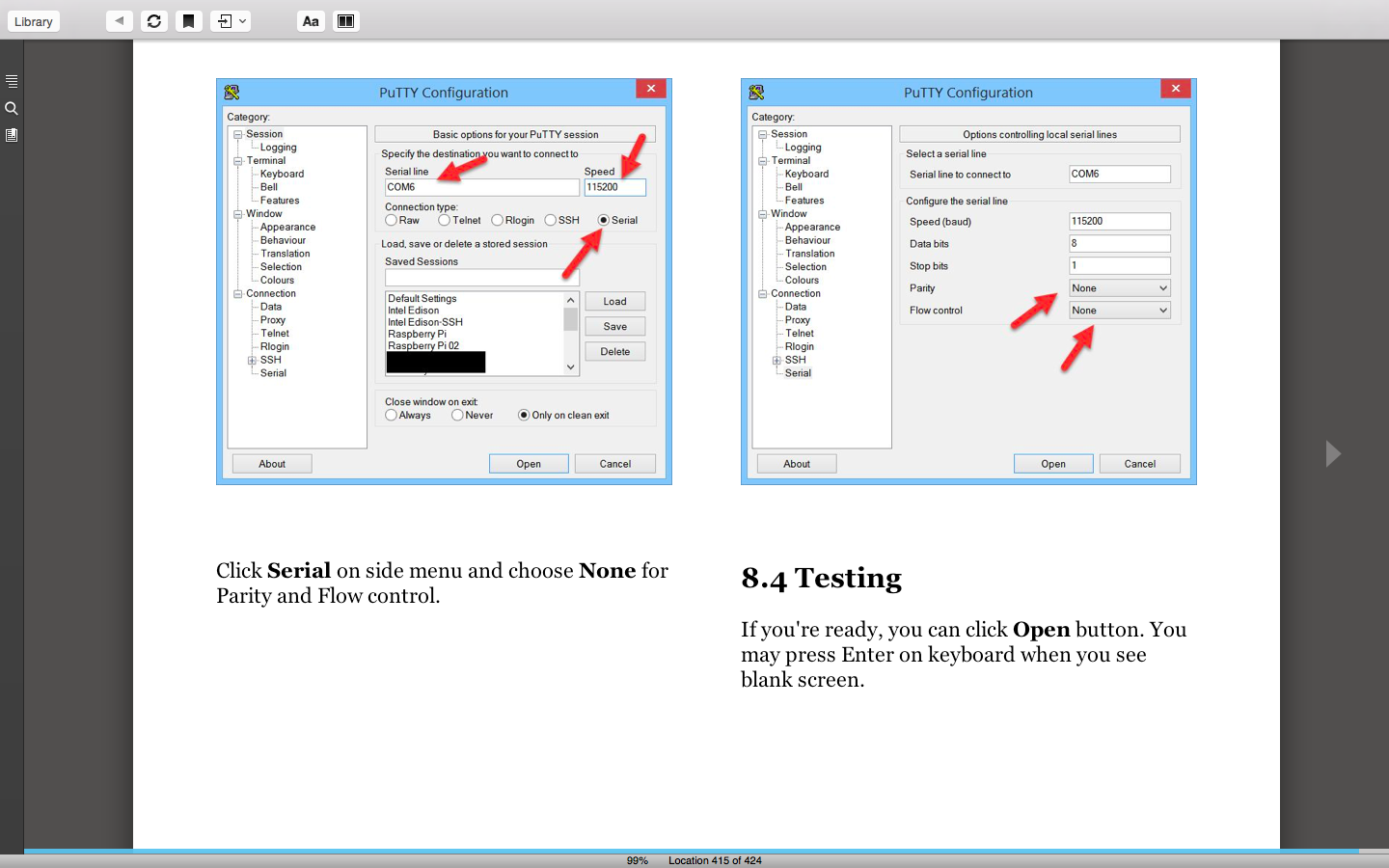
Task: Click the '99%' progress text
Action: tap(638, 860)
